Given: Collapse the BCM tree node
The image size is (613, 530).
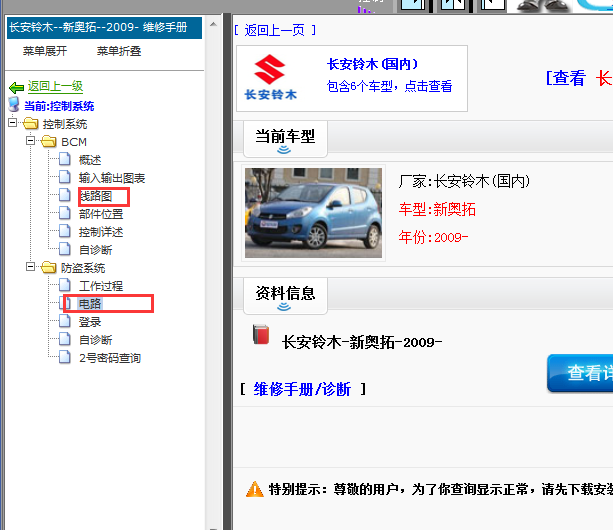Looking at the screenshot, I should 30,140.
